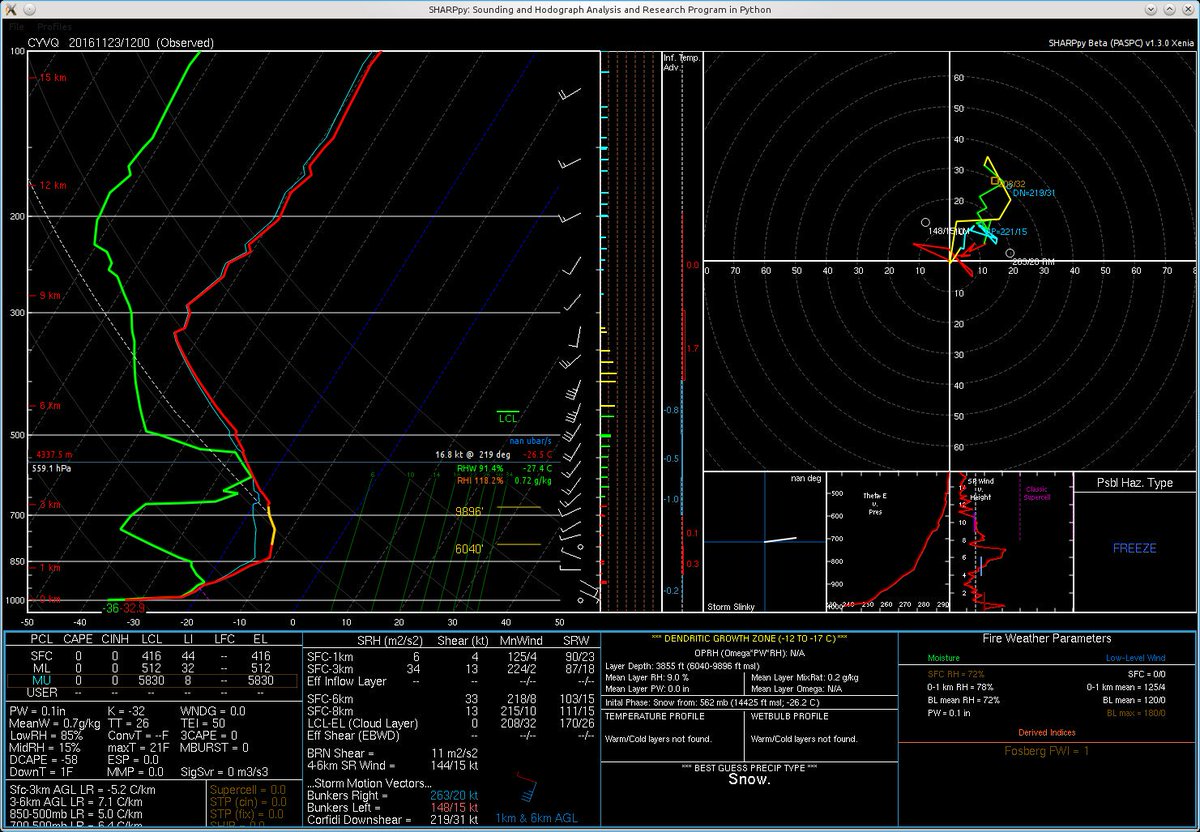Click the LowRH = 85% value
The image size is (1200, 832).
(x=46, y=736)
